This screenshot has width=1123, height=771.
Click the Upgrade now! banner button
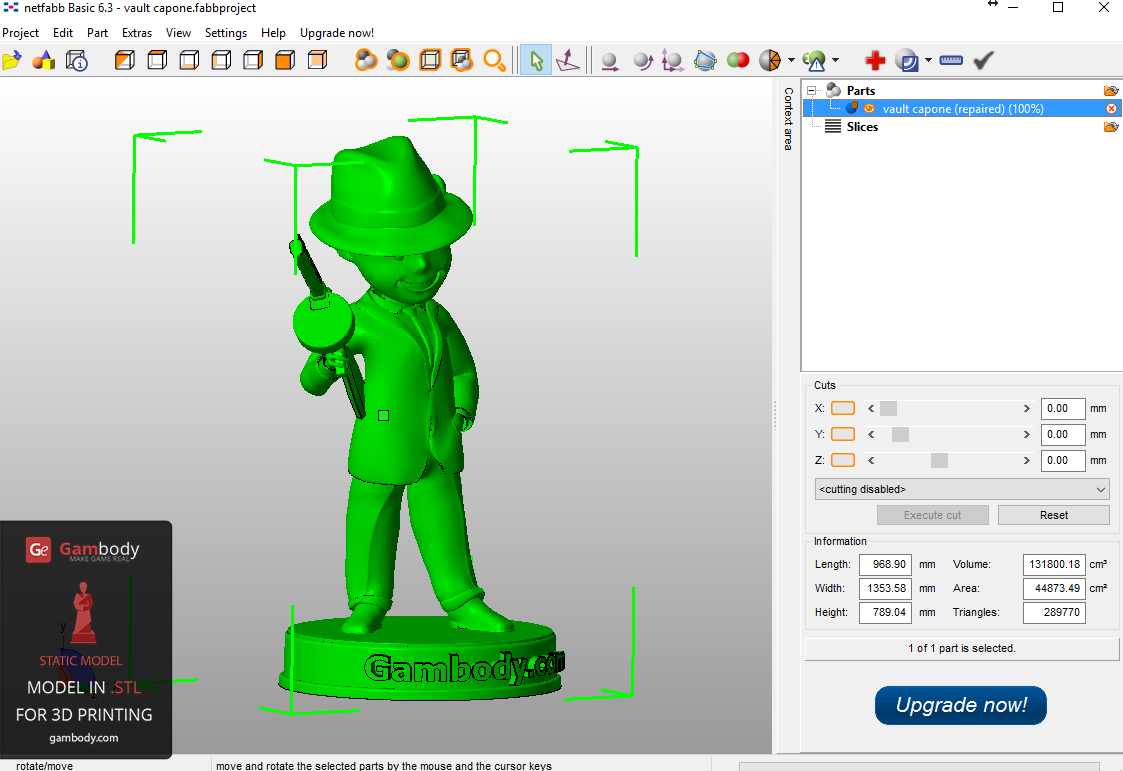tap(960, 705)
